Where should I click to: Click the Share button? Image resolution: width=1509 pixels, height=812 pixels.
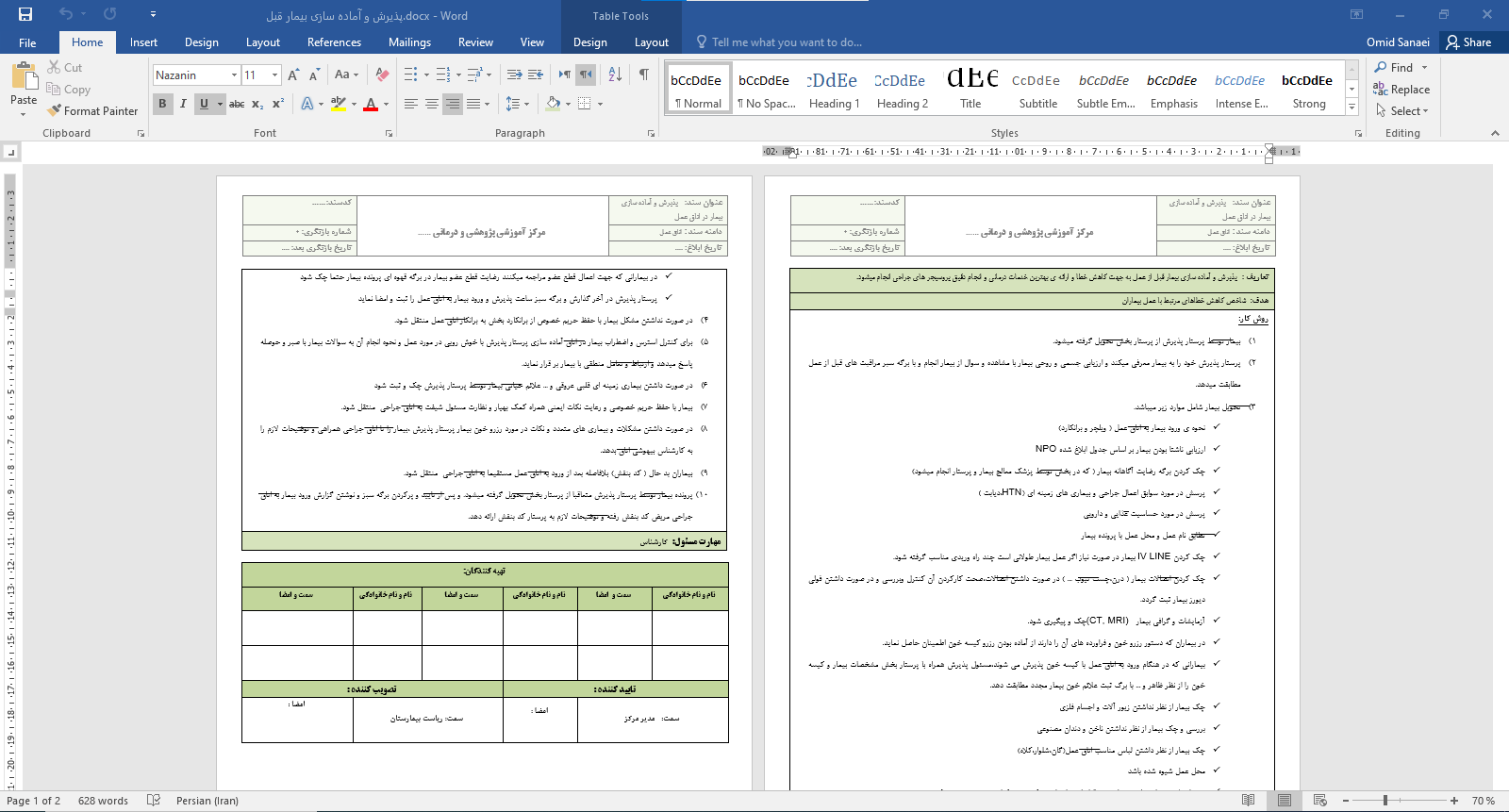click(1469, 42)
